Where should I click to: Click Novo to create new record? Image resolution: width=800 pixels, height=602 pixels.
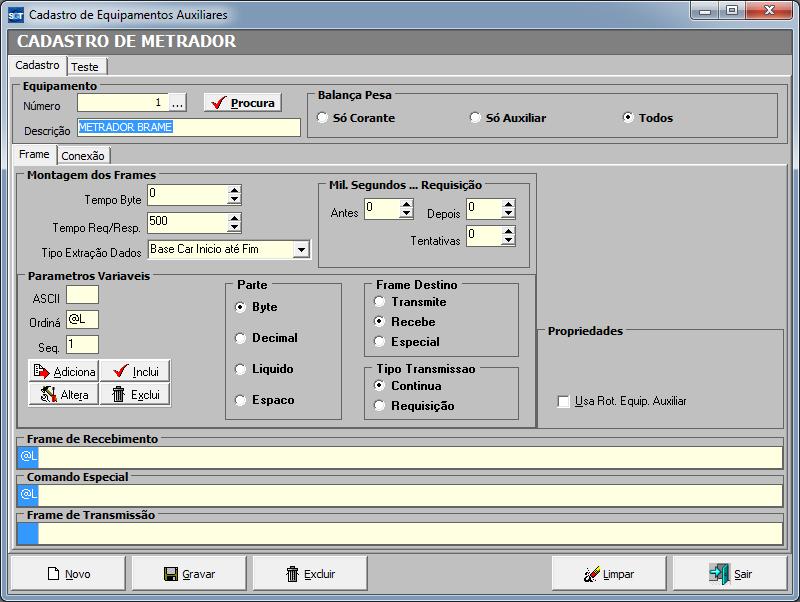(69, 574)
